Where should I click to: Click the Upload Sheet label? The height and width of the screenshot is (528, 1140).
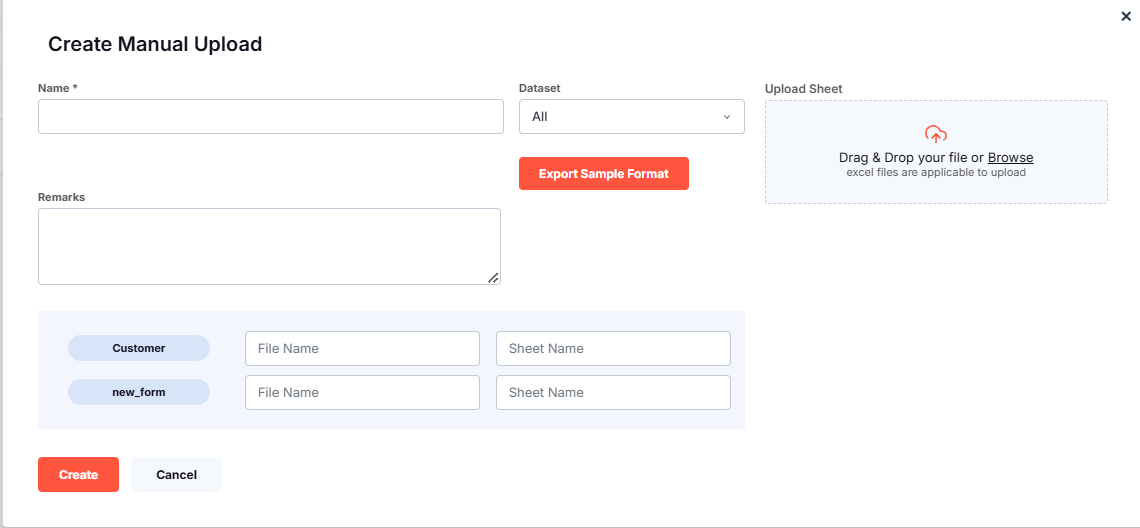[803, 89]
